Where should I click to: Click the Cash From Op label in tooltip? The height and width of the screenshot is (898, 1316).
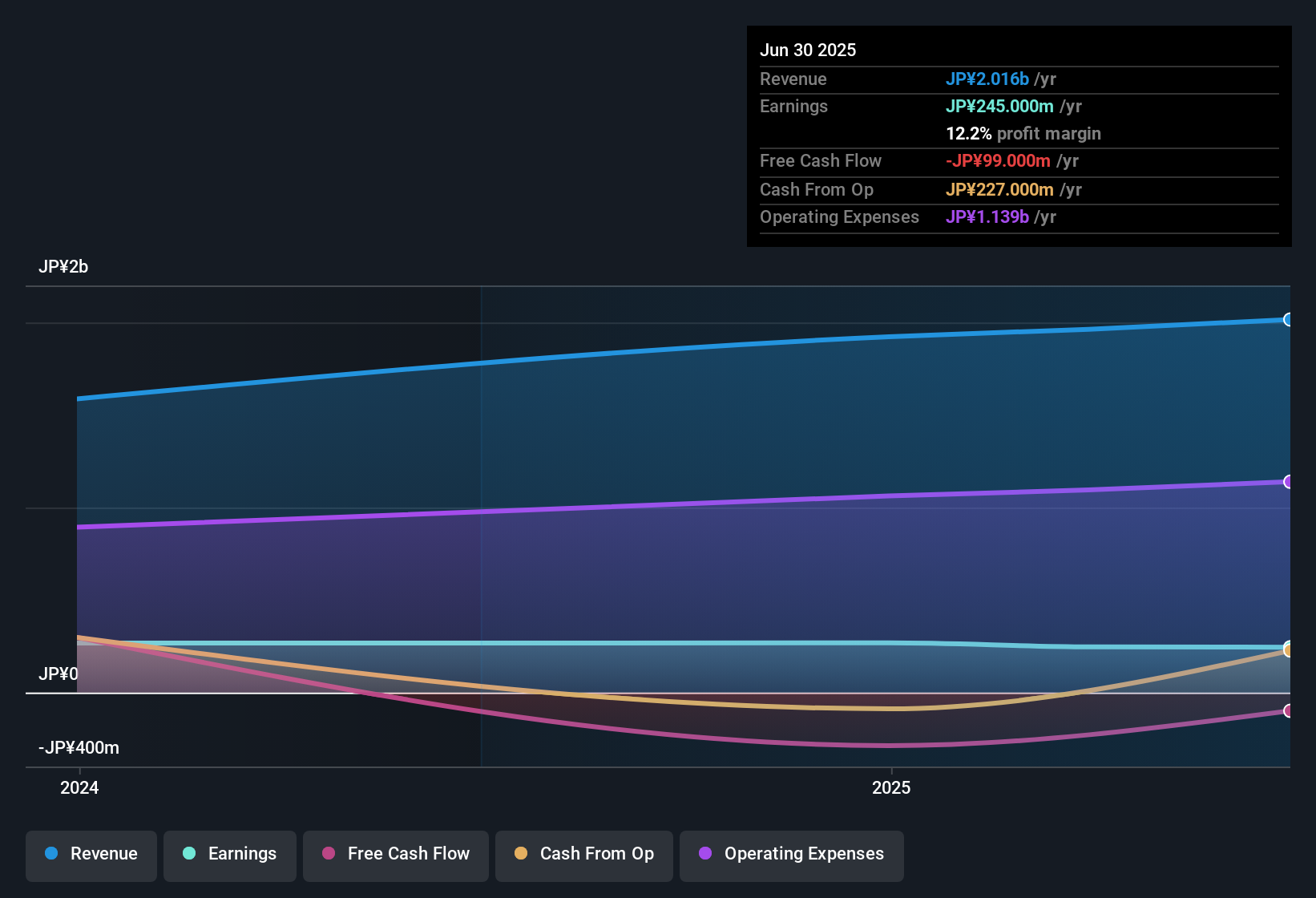tap(817, 190)
